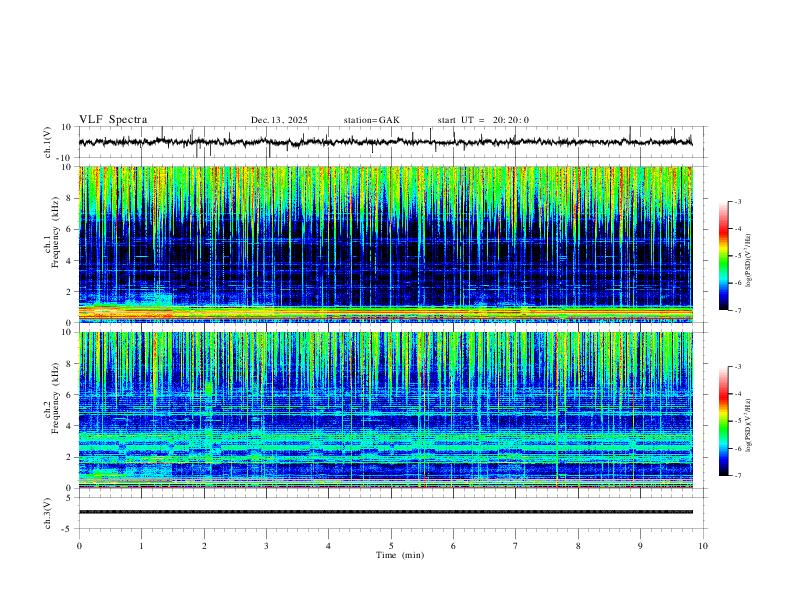
Task: Click the "8" kHz tick on ch.2 spectrogram
Action: point(69,364)
